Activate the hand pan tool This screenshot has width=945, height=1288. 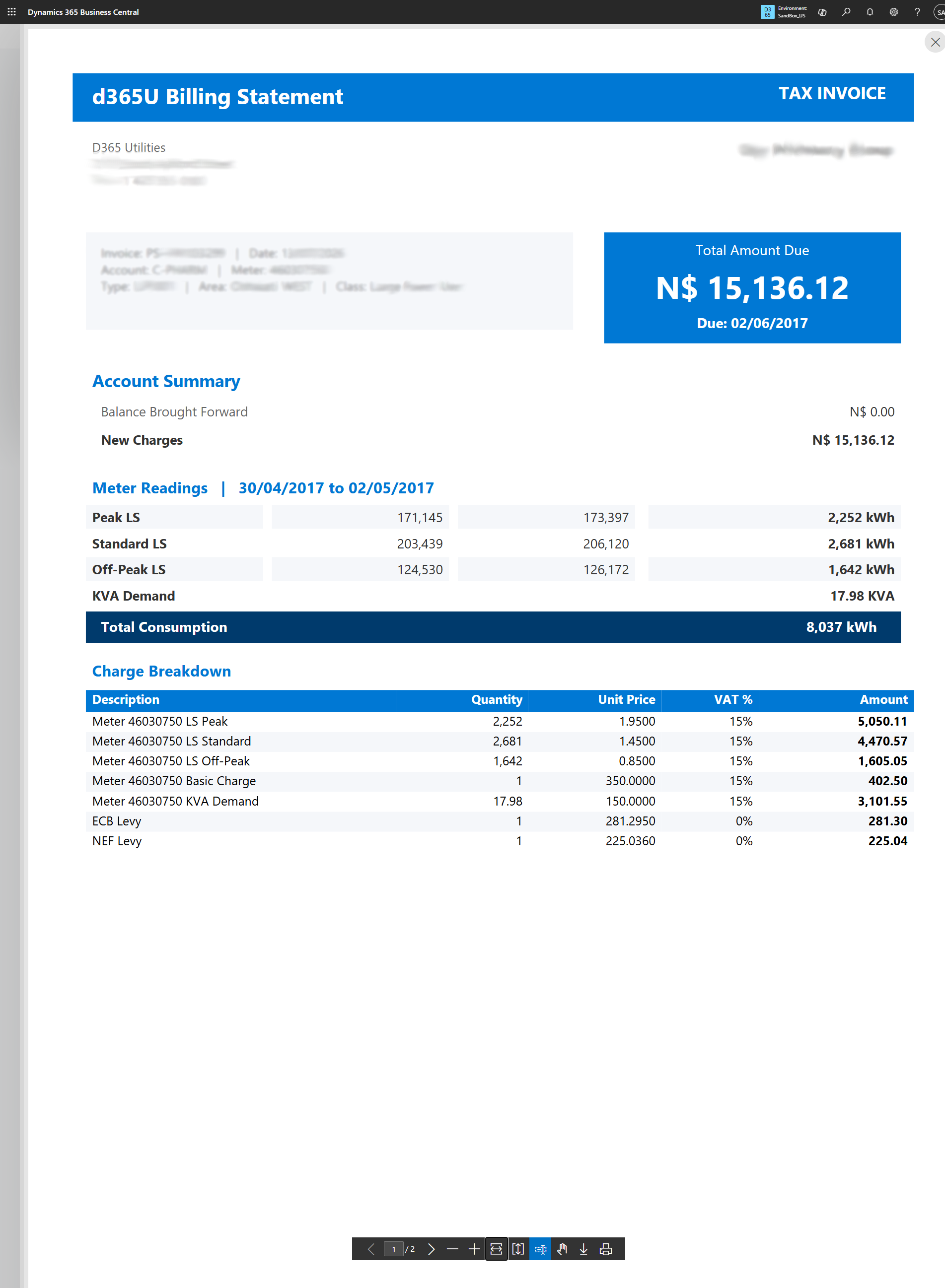coord(562,1249)
